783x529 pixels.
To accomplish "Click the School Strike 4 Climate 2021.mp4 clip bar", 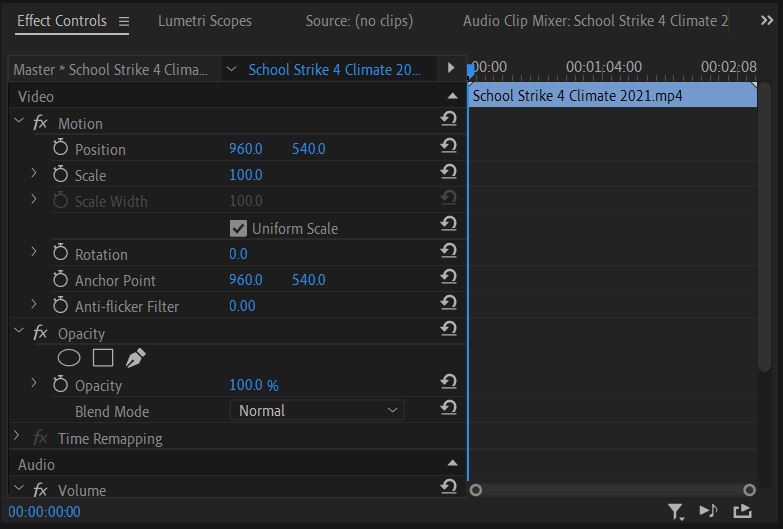I will [612, 95].
